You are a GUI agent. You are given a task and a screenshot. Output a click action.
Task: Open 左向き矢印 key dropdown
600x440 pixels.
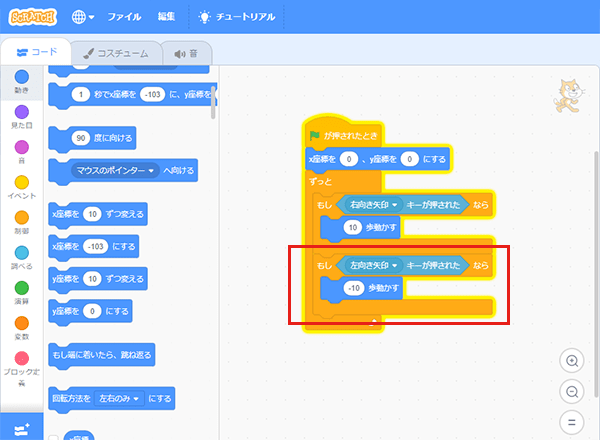373,265
